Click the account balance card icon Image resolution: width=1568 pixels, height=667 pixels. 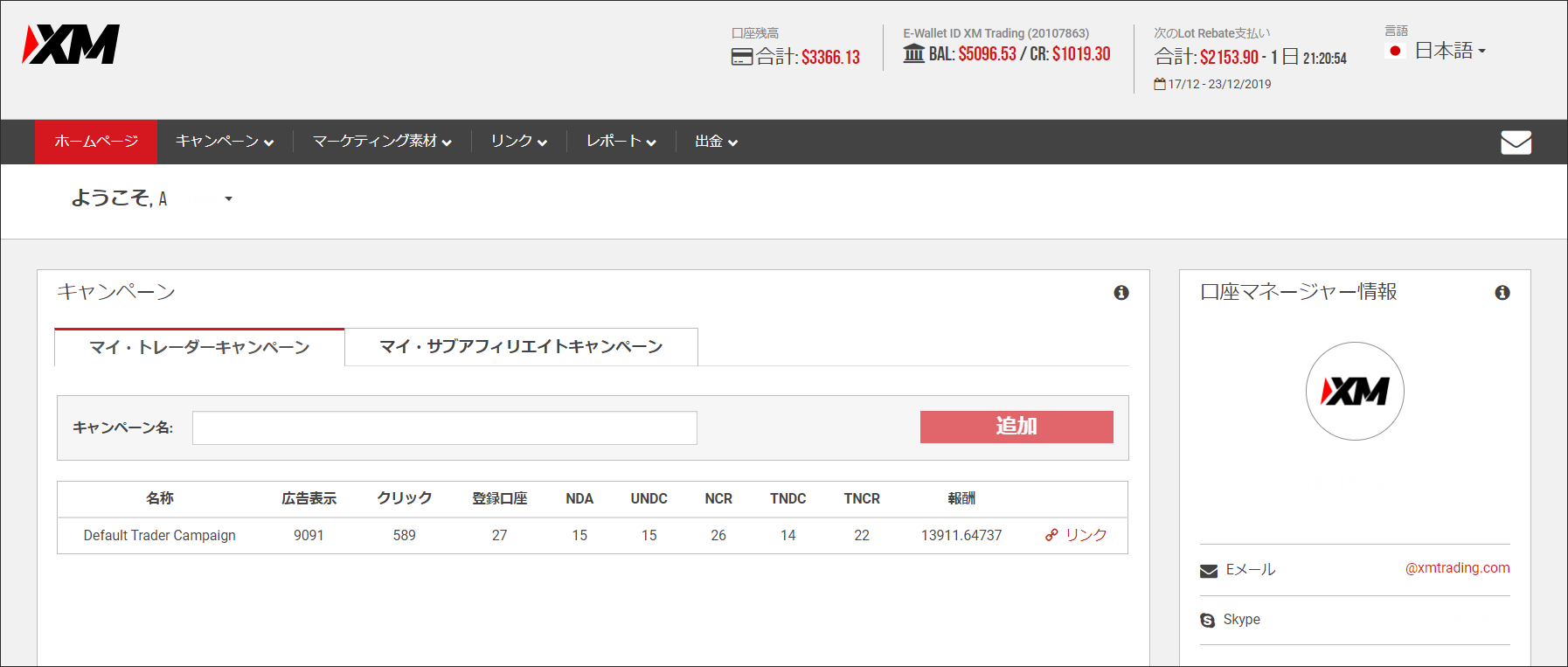click(741, 58)
